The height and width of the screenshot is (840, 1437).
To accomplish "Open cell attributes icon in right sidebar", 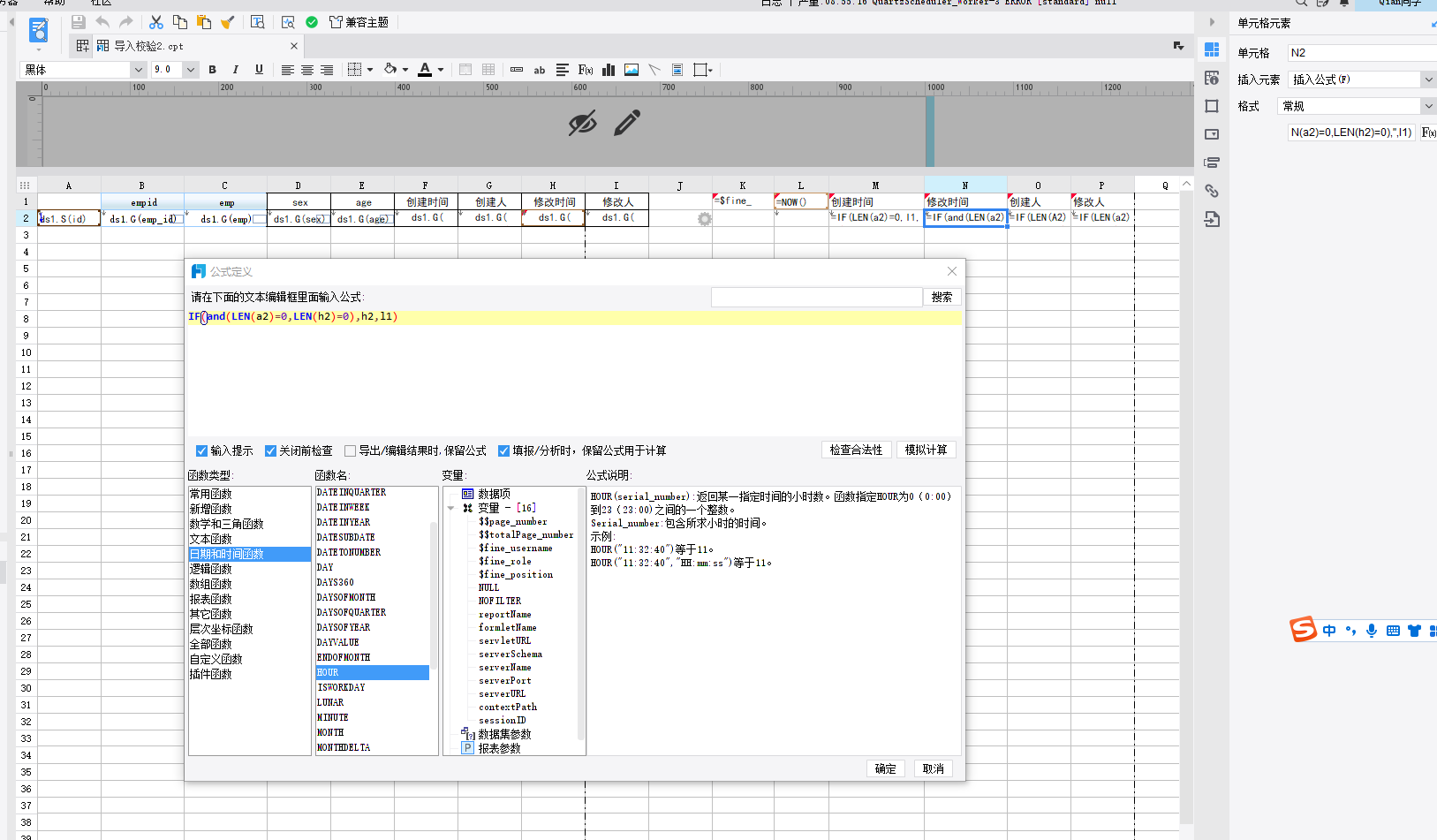I will tap(1212, 78).
